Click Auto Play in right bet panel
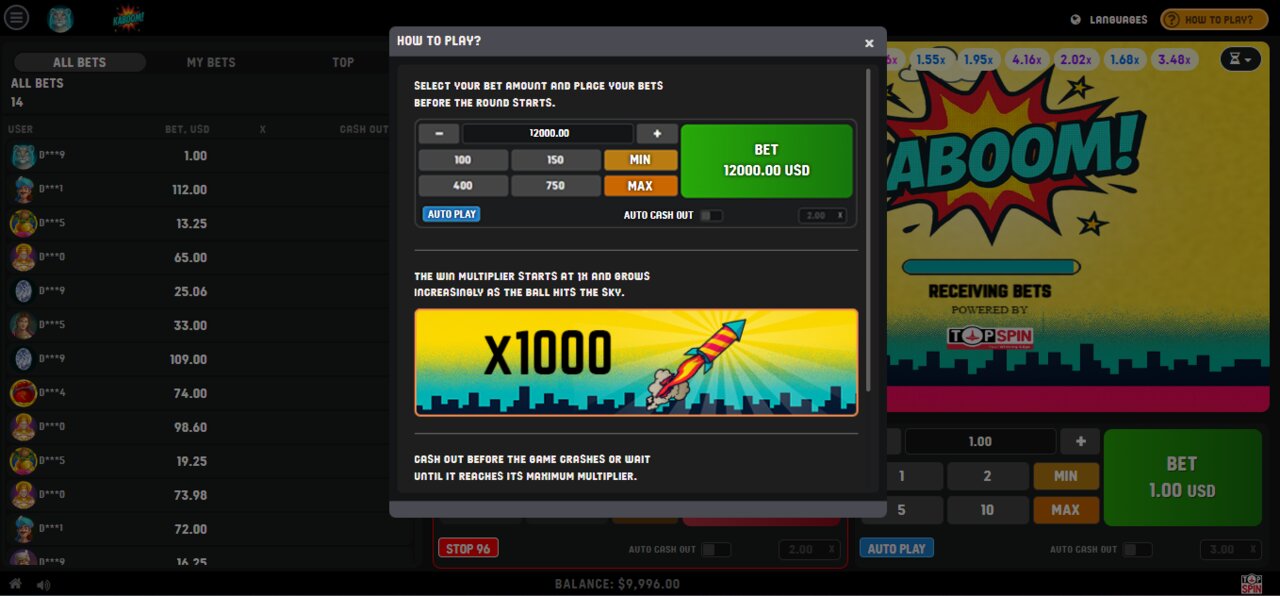 coord(896,549)
